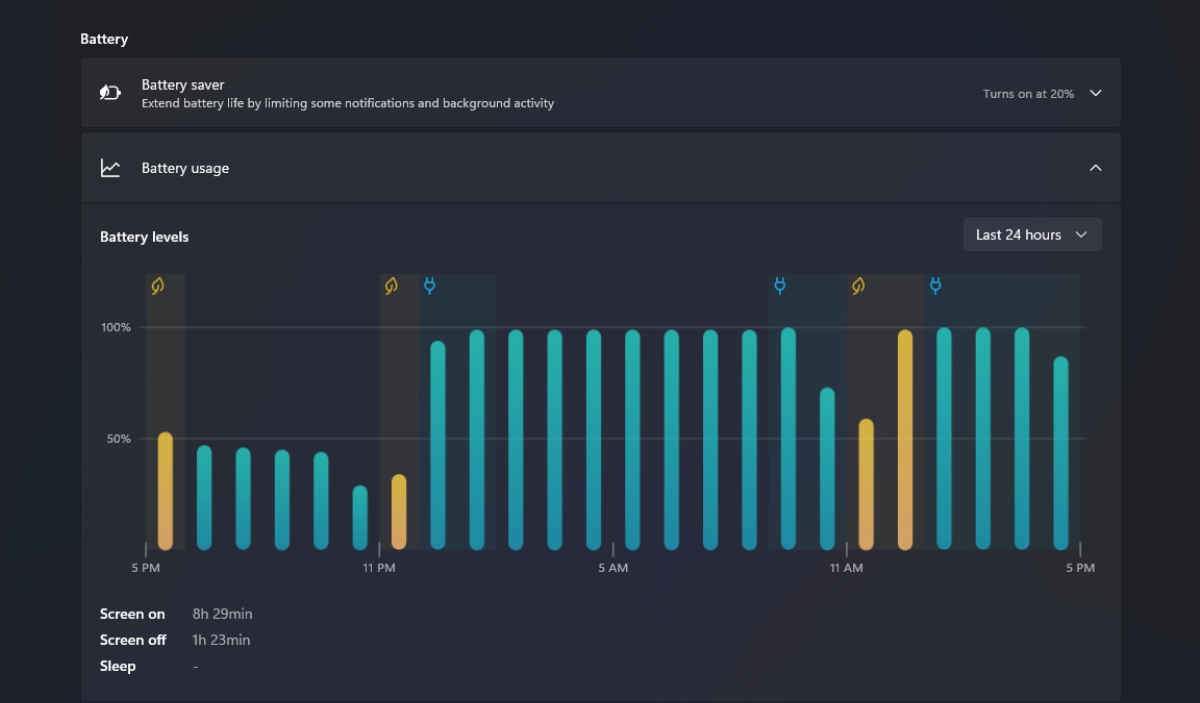Viewport: 1200px width, 703px height.
Task: Expand the Battery saver chevron
Action: pyautogui.click(x=1095, y=93)
